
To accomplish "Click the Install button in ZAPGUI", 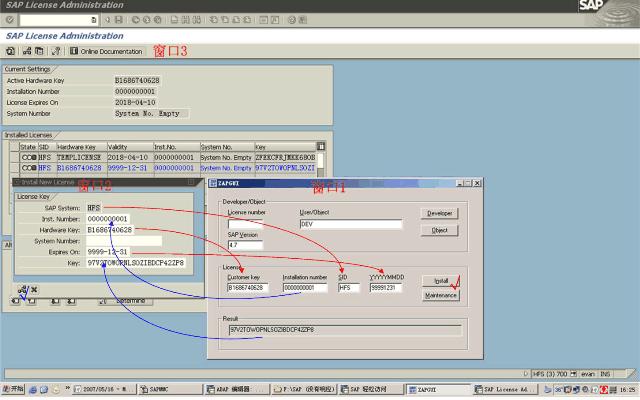I will (x=440, y=281).
